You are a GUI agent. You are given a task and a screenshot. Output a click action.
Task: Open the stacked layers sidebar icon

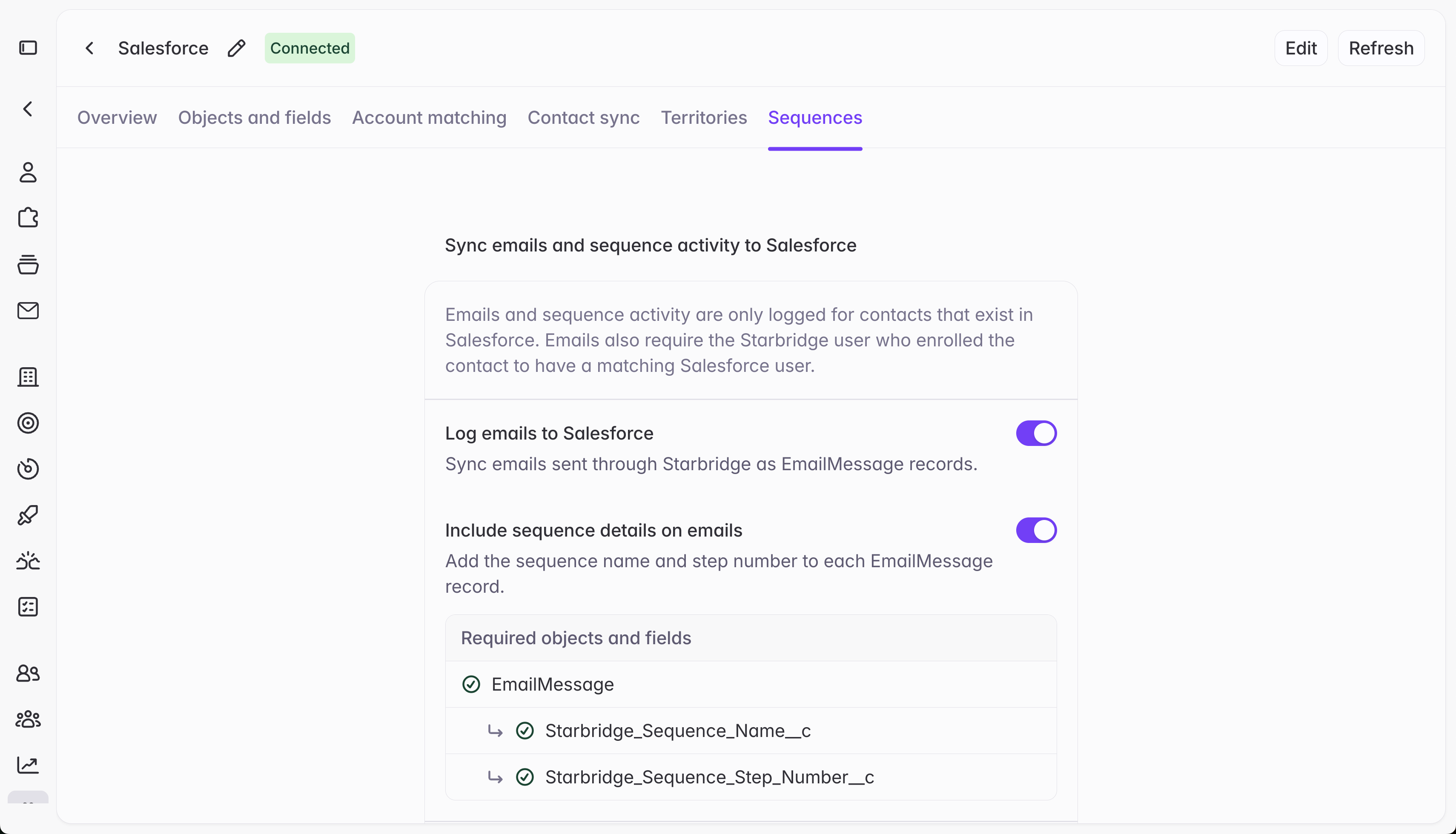click(x=28, y=264)
